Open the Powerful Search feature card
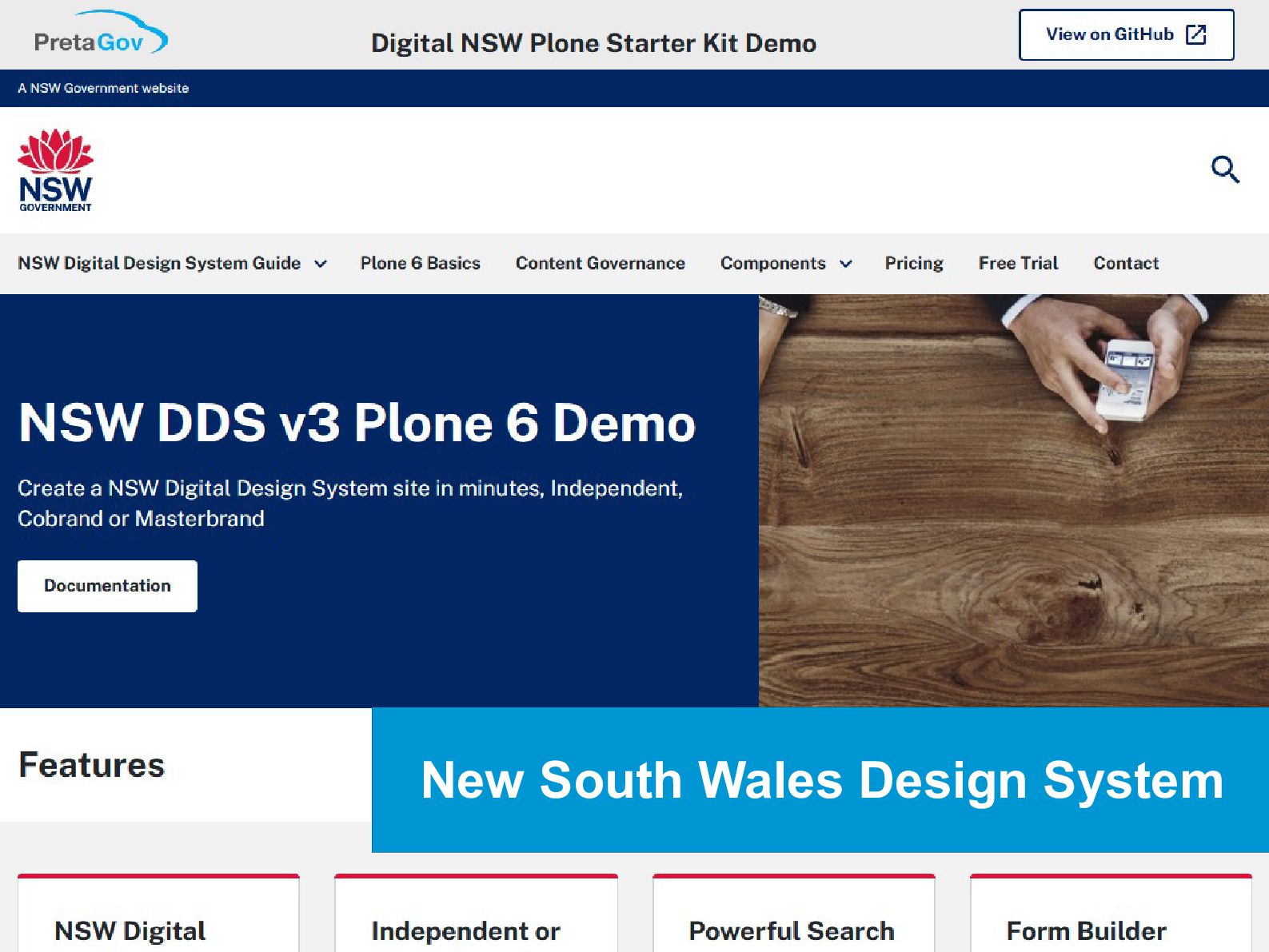Viewport: 1269px width, 952px height. coord(793,914)
